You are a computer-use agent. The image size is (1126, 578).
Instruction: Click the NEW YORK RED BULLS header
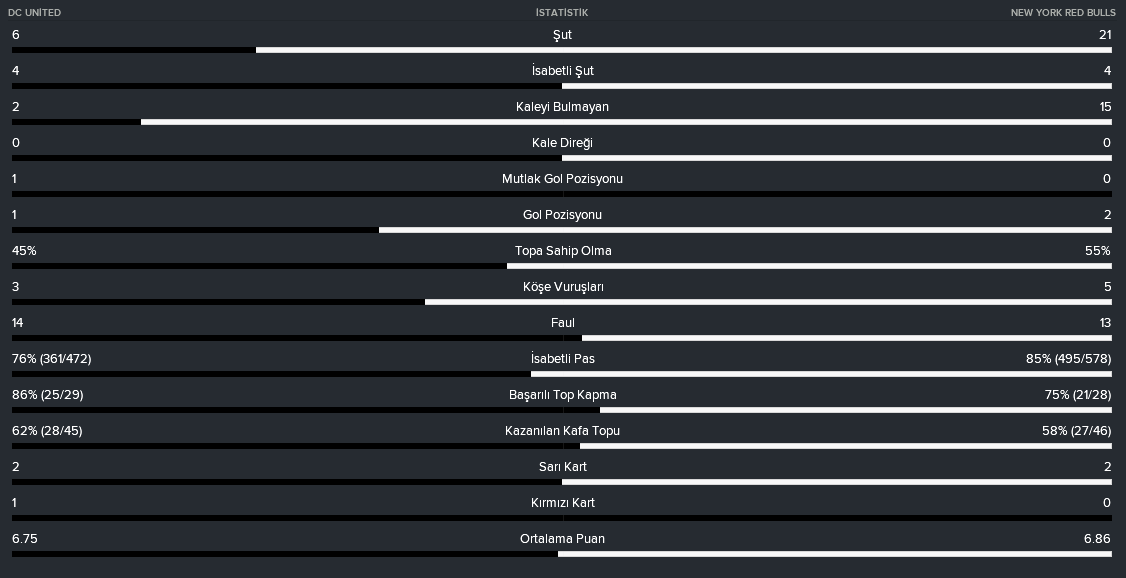pos(1064,13)
